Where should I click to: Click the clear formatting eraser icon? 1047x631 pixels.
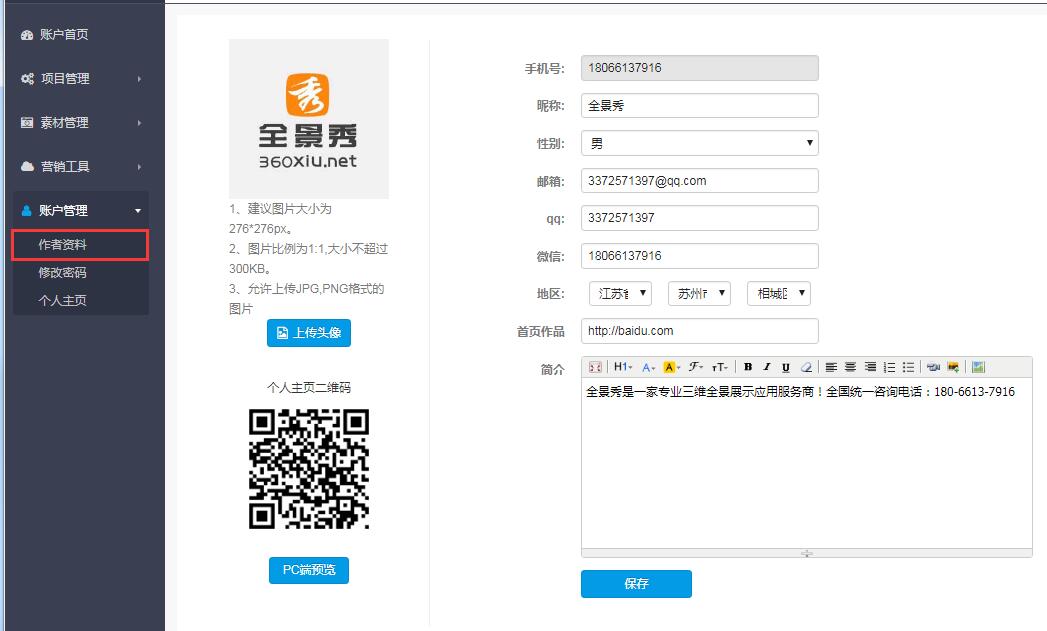(806, 367)
